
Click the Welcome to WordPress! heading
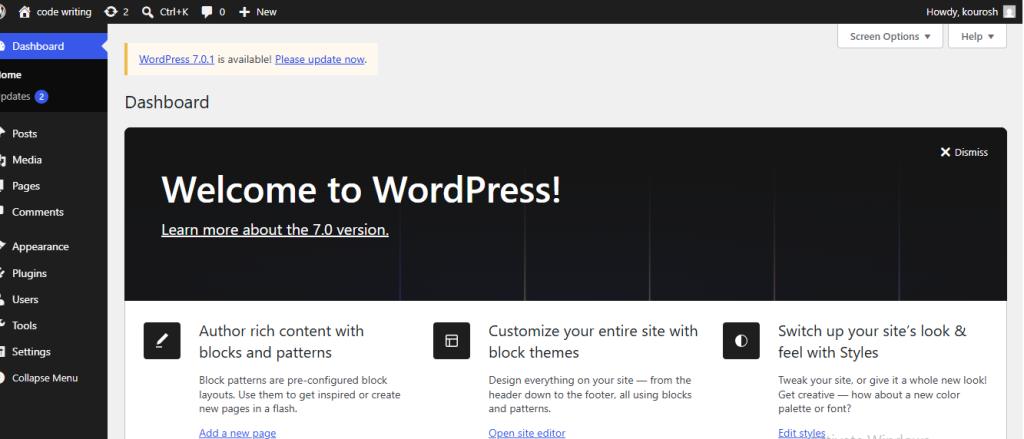tap(361, 190)
